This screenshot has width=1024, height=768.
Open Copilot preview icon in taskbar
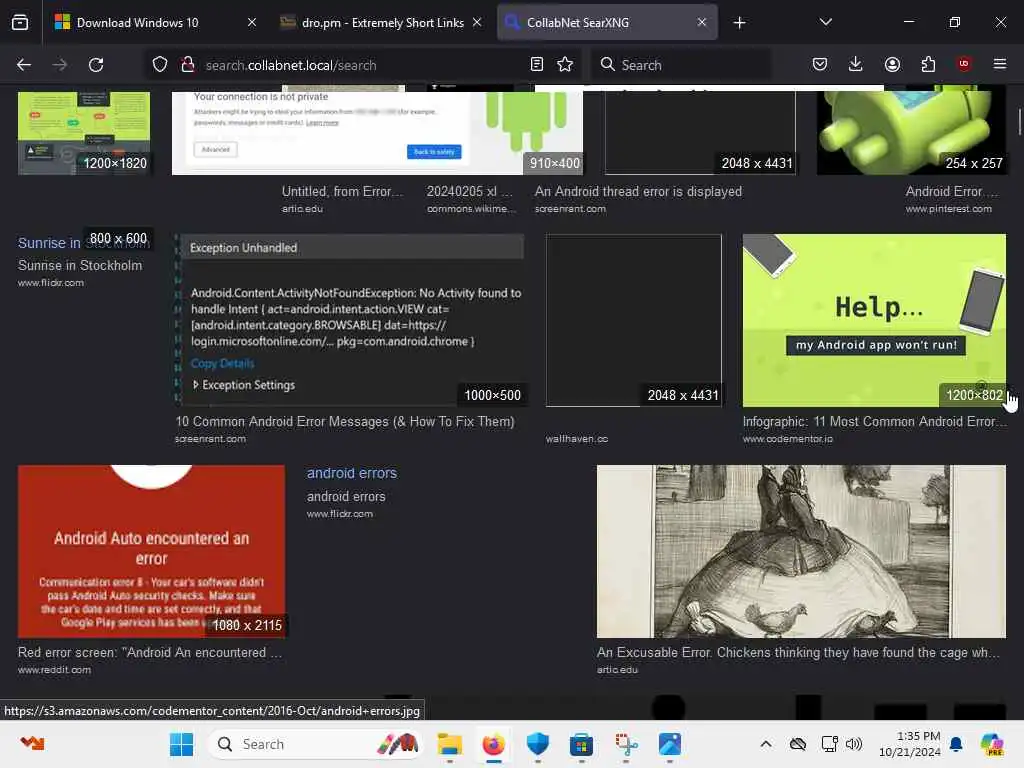tap(992, 744)
